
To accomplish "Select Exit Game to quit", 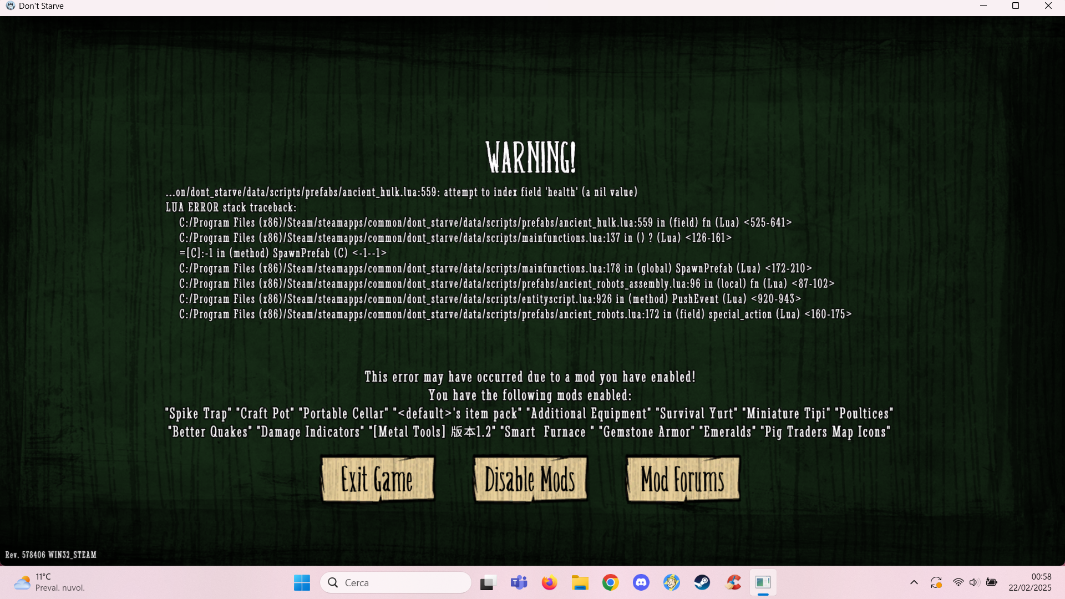I will [377, 479].
